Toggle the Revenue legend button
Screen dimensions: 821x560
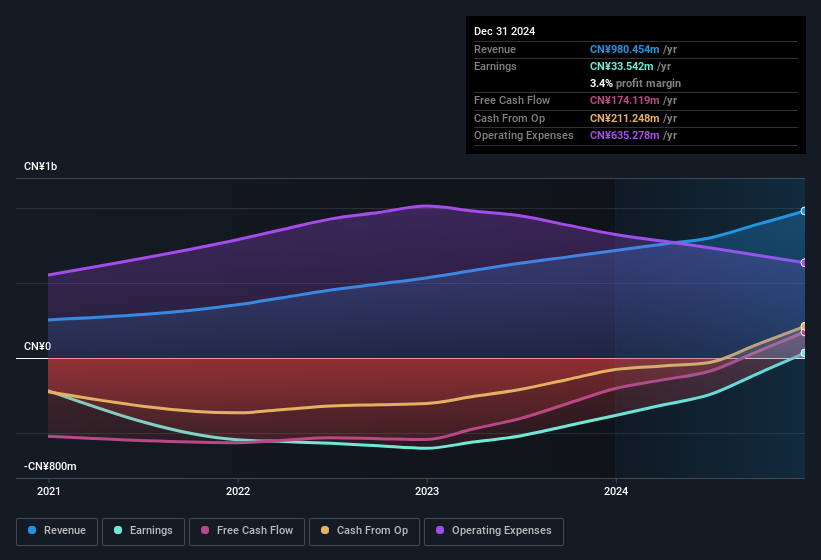click(x=57, y=532)
